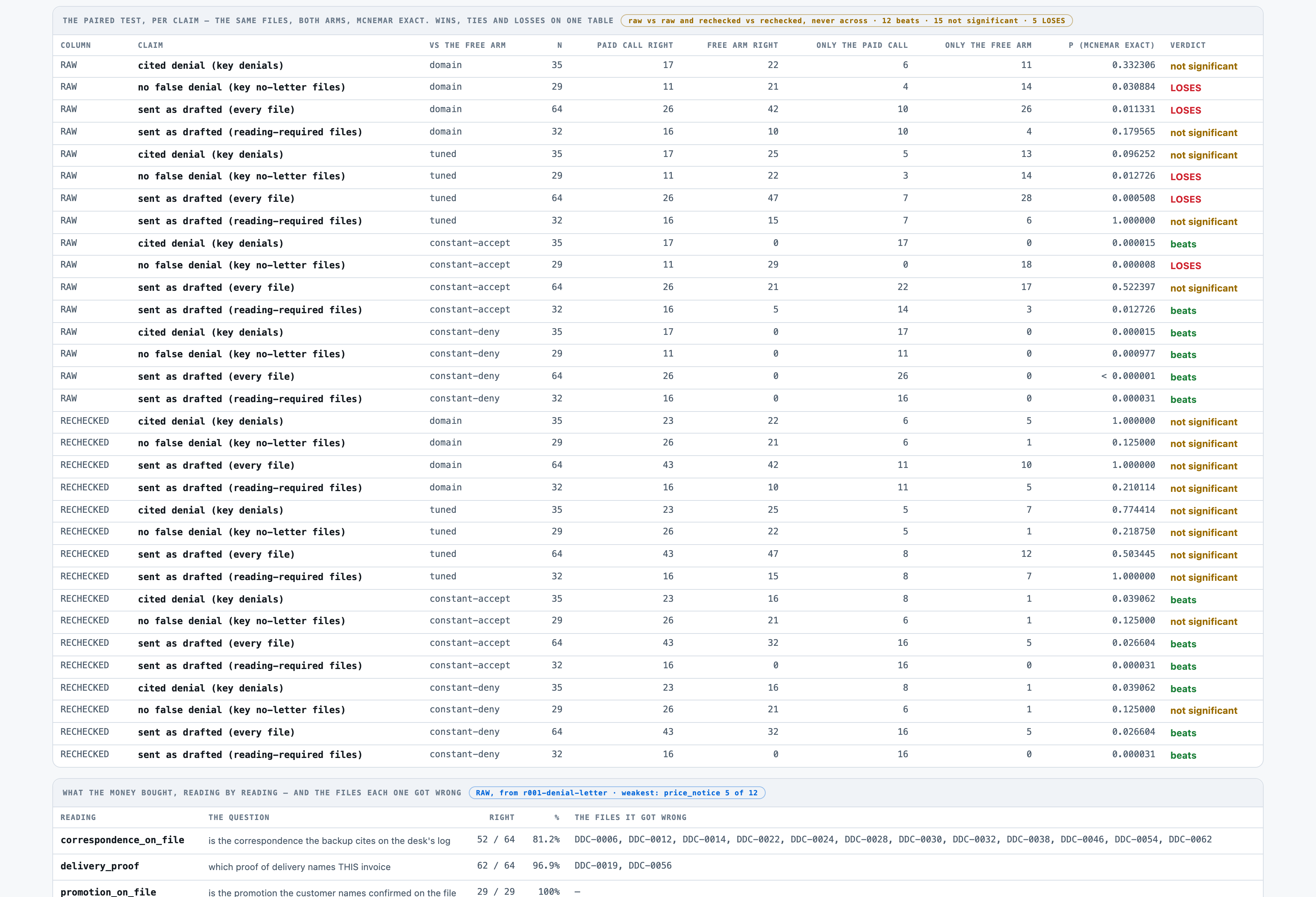
Task: Select the p-value 0.218750
Action: pos(1133,532)
